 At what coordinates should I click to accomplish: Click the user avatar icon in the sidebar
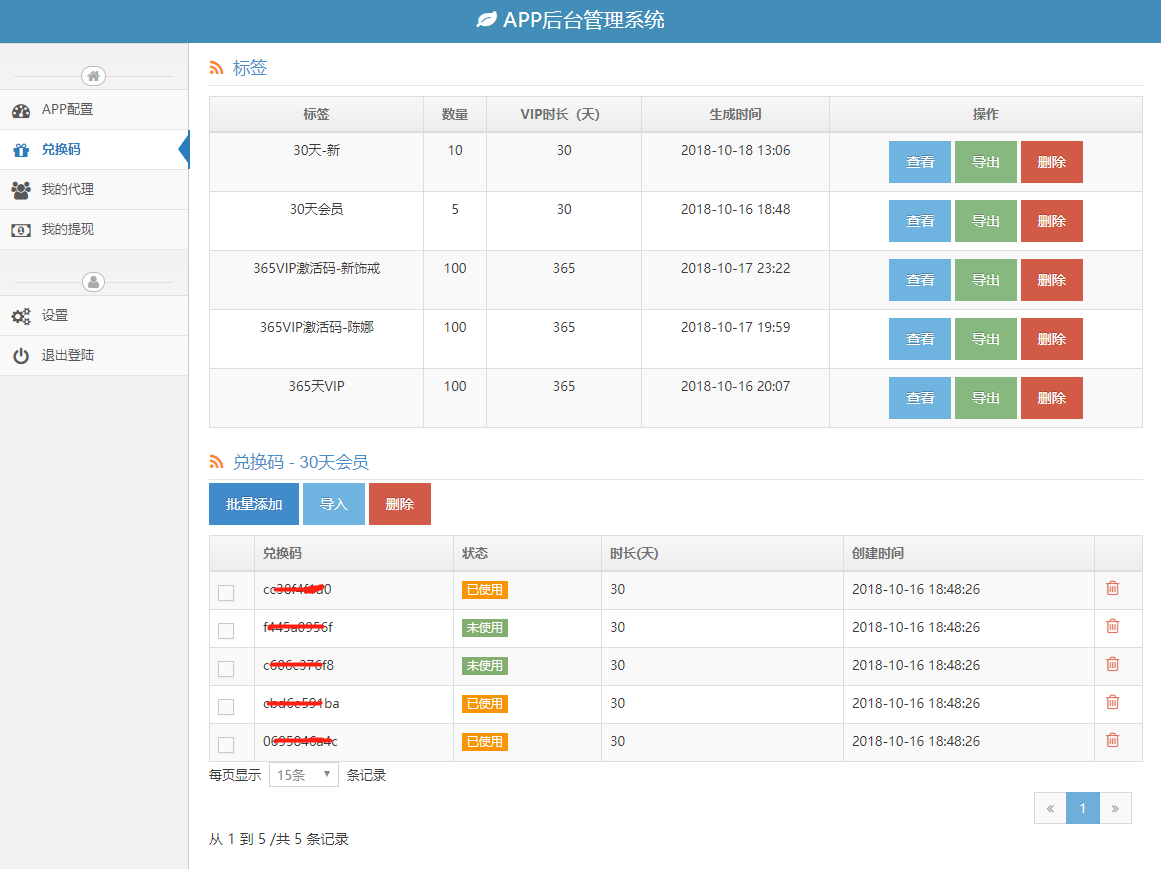(x=93, y=282)
